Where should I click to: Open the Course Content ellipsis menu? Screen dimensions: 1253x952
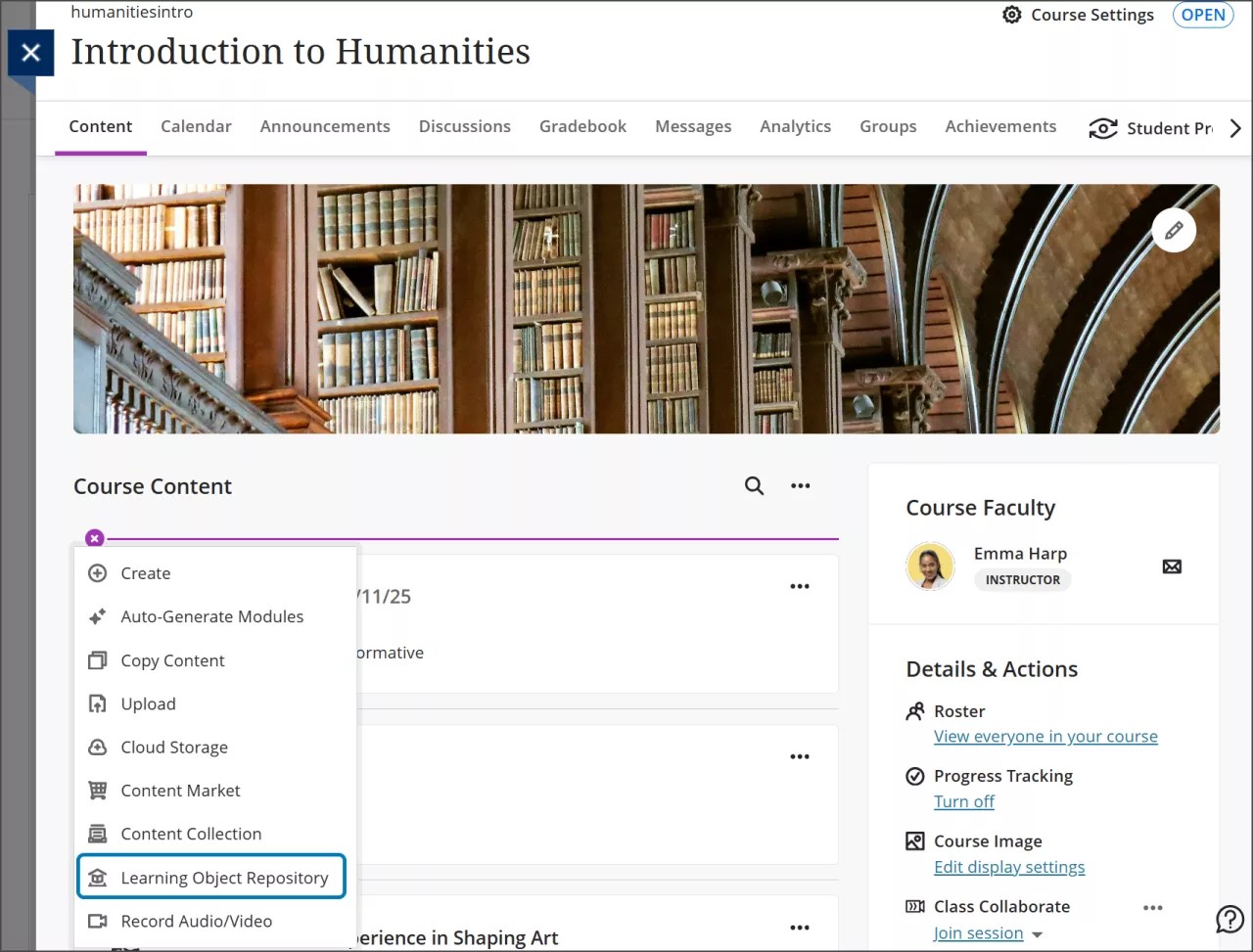tap(800, 485)
